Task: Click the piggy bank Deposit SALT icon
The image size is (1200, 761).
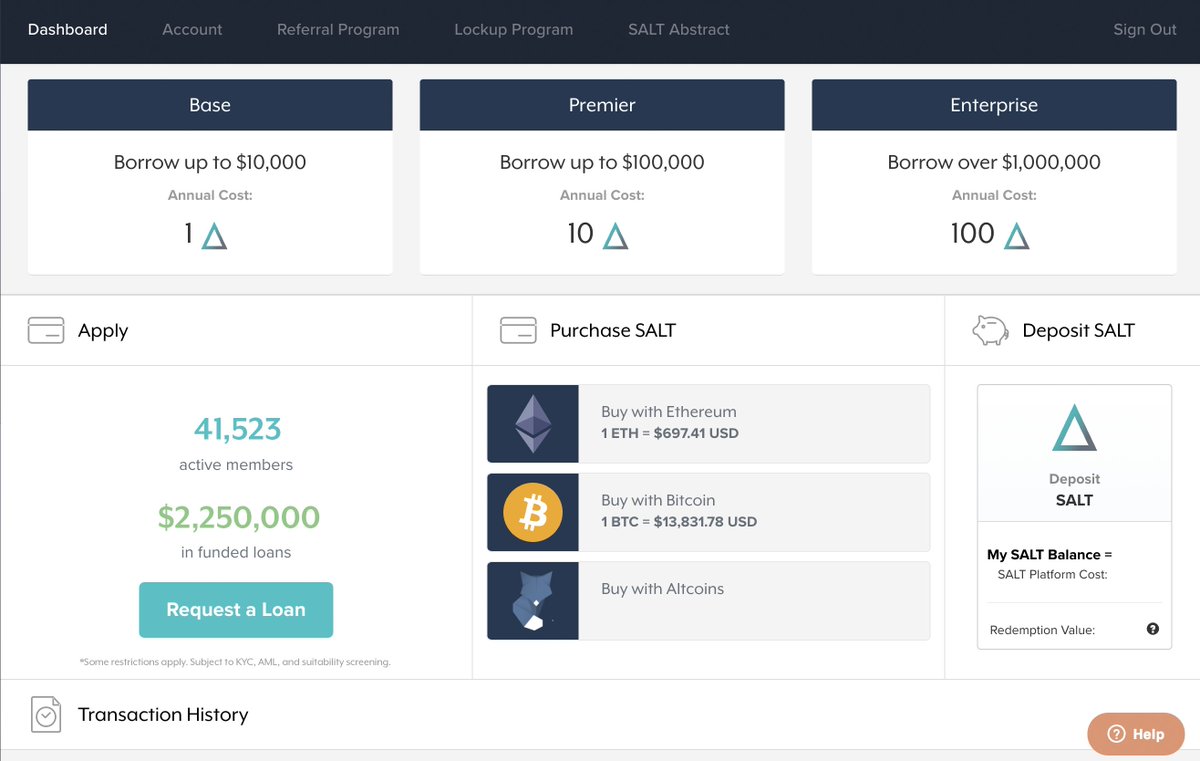Action: point(989,329)
